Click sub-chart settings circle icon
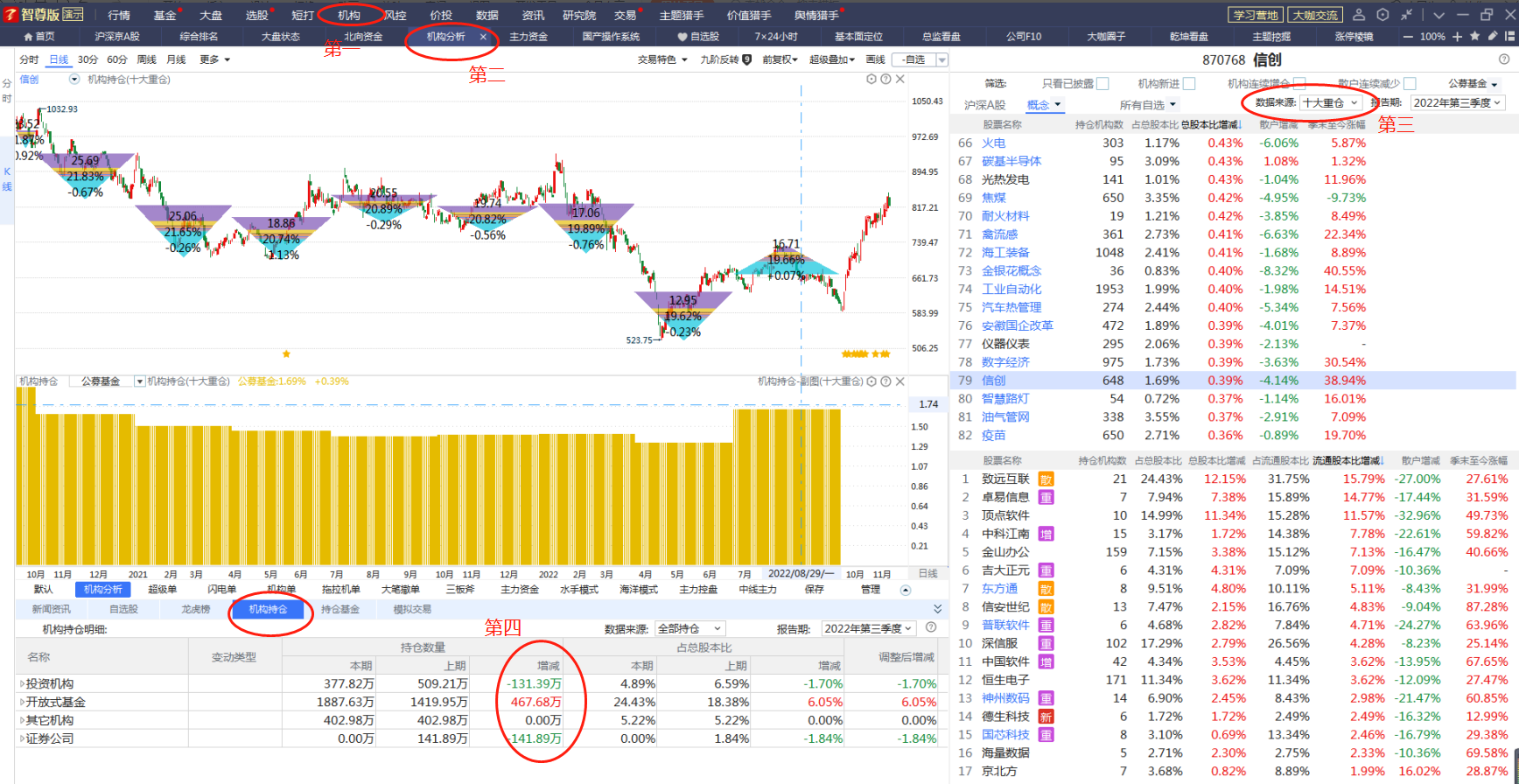This screenshot has height=784, width=1519. click(871, 381)
